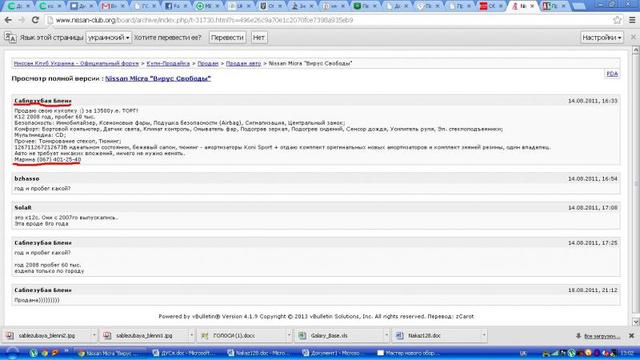Open the dropdown for the sablezubaya_blenn2.jpg download

[x=93, y=336]
